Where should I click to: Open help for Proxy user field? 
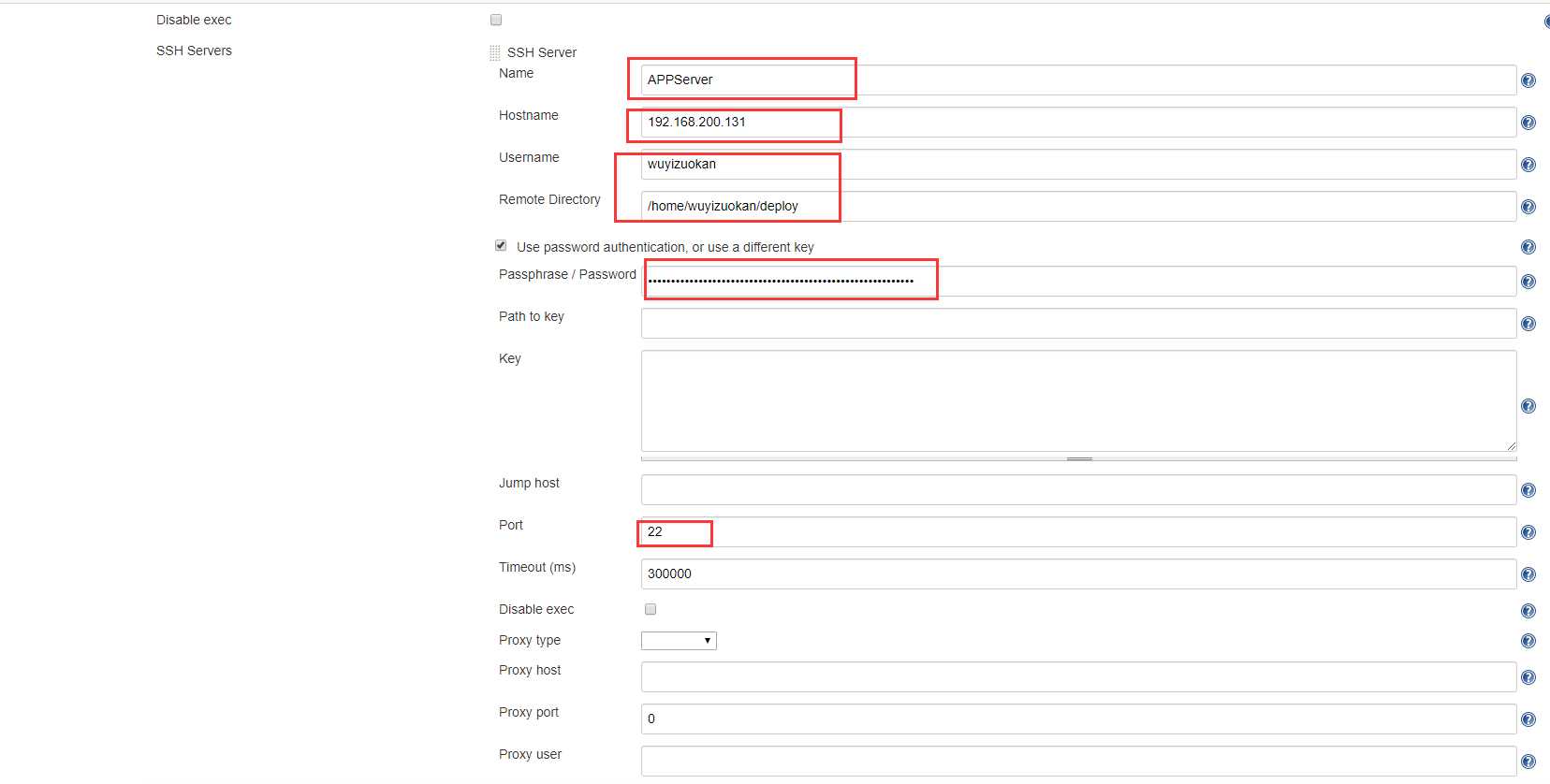tap(1528, 762)
